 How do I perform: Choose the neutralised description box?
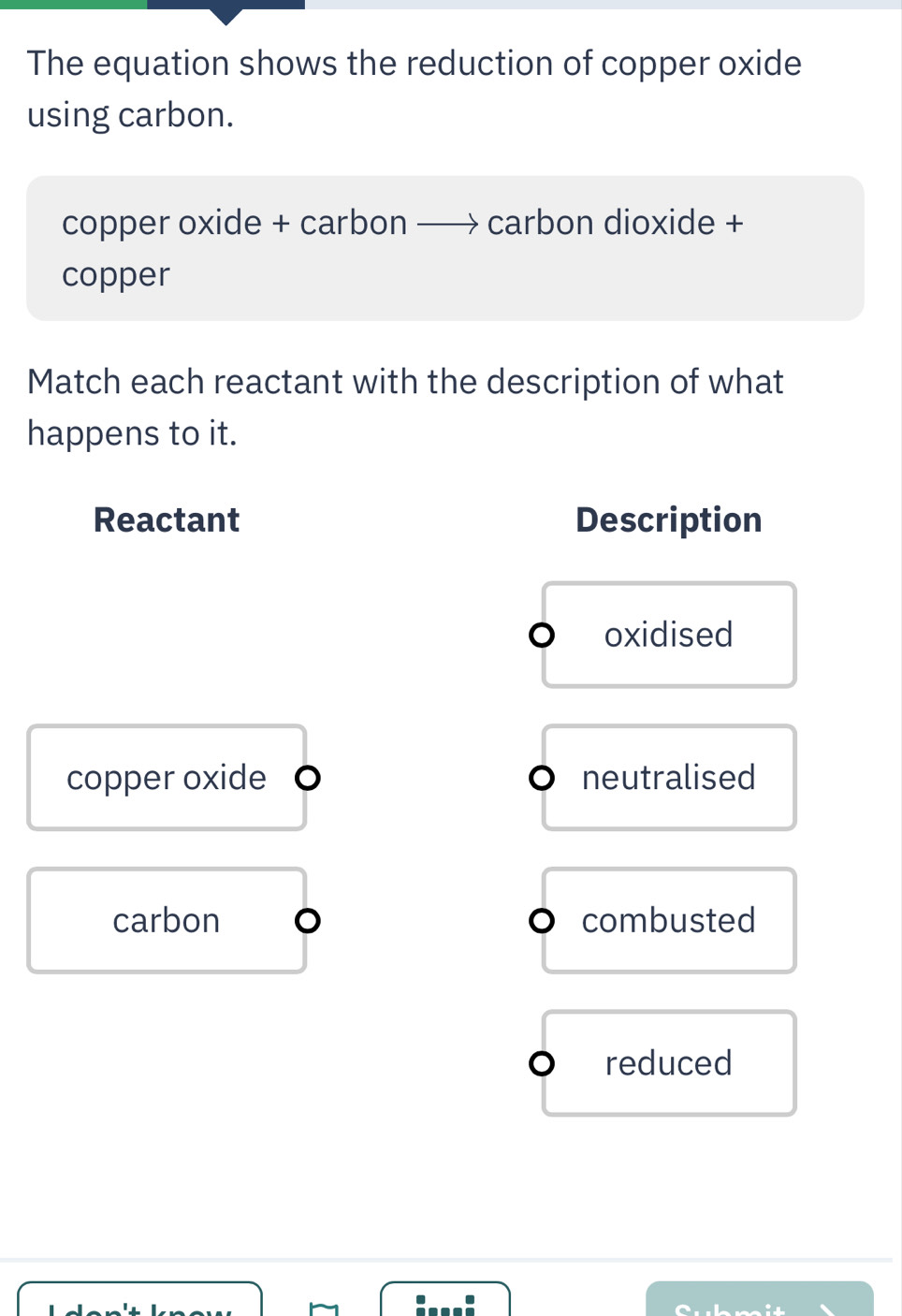click(x=669, y=778)
